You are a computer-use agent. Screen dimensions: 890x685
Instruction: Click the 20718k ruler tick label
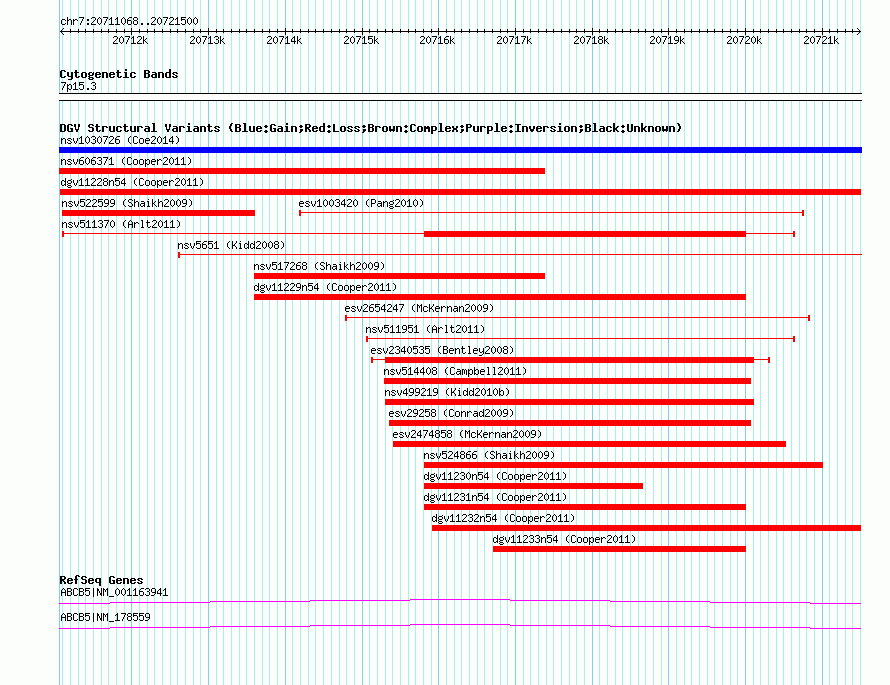tap(591, 40)
